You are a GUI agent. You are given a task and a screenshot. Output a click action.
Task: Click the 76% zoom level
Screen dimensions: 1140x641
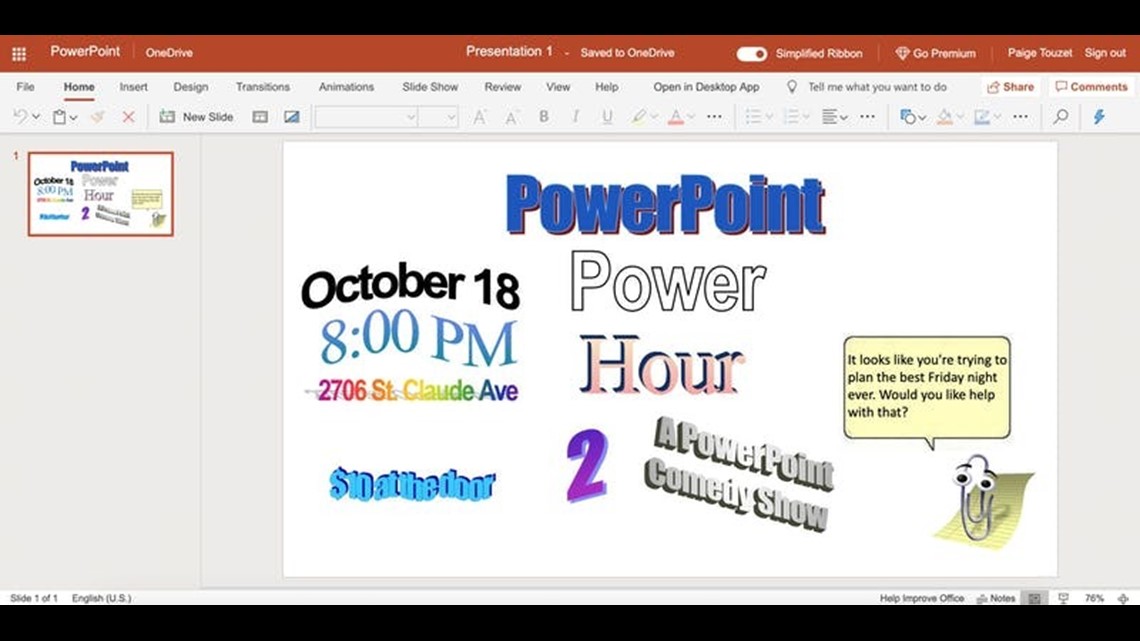1094,598
